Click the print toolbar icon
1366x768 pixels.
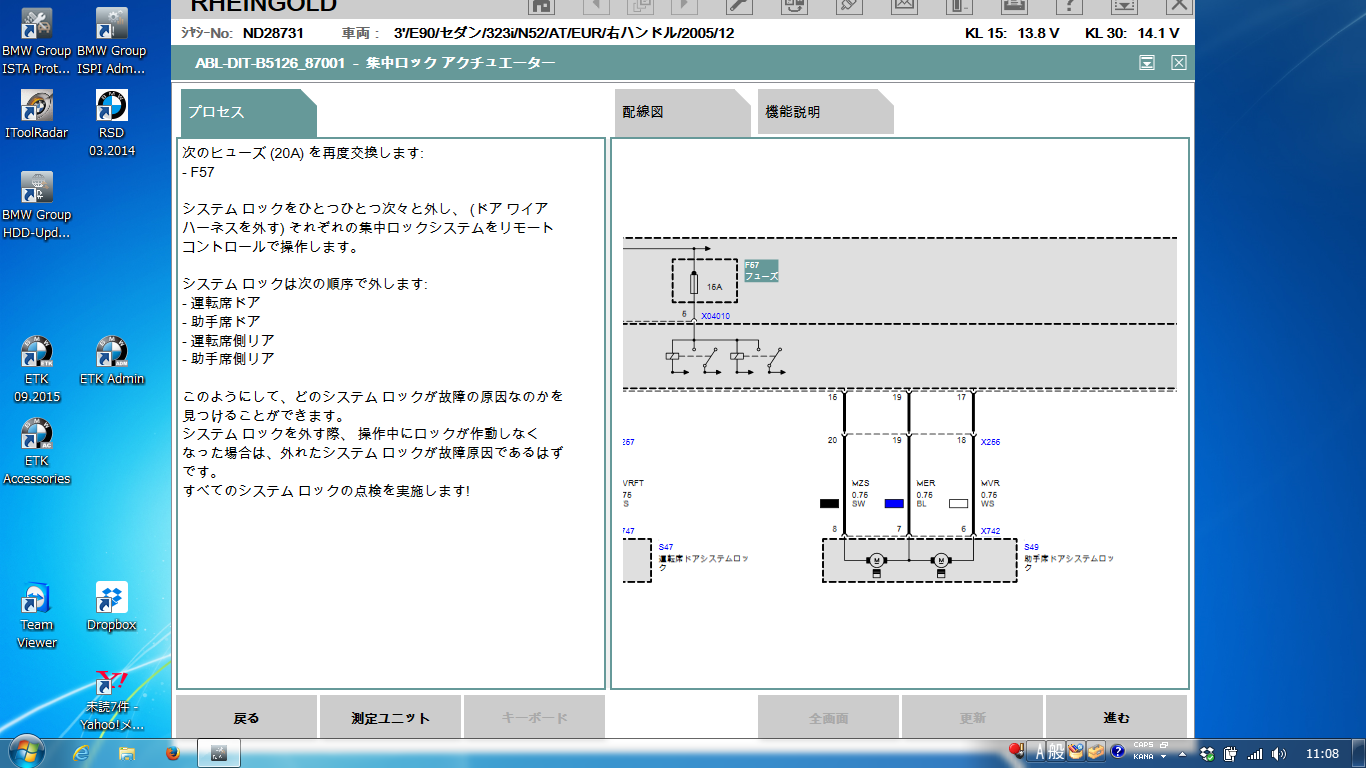click(1014, 6)
